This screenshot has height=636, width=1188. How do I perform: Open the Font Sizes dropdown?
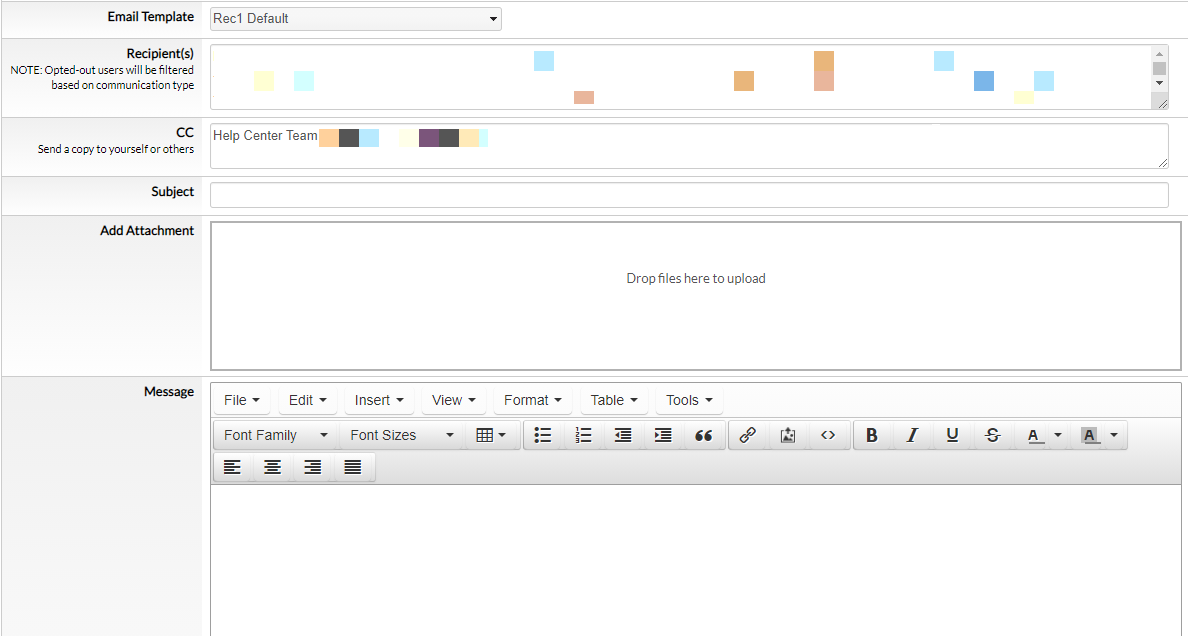click(x=402, y=435)
